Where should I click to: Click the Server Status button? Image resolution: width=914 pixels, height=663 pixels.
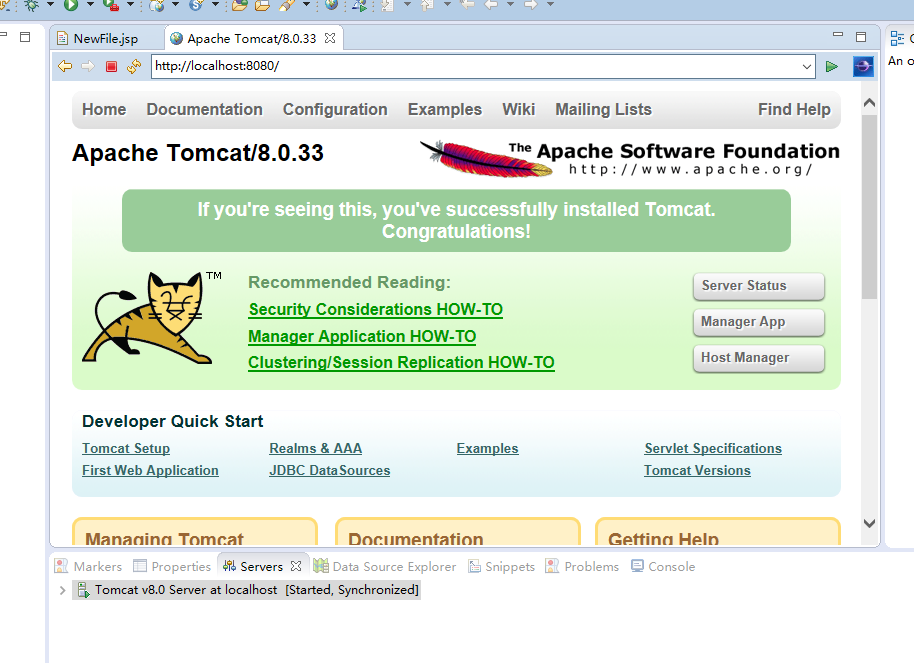pos(758,286)
